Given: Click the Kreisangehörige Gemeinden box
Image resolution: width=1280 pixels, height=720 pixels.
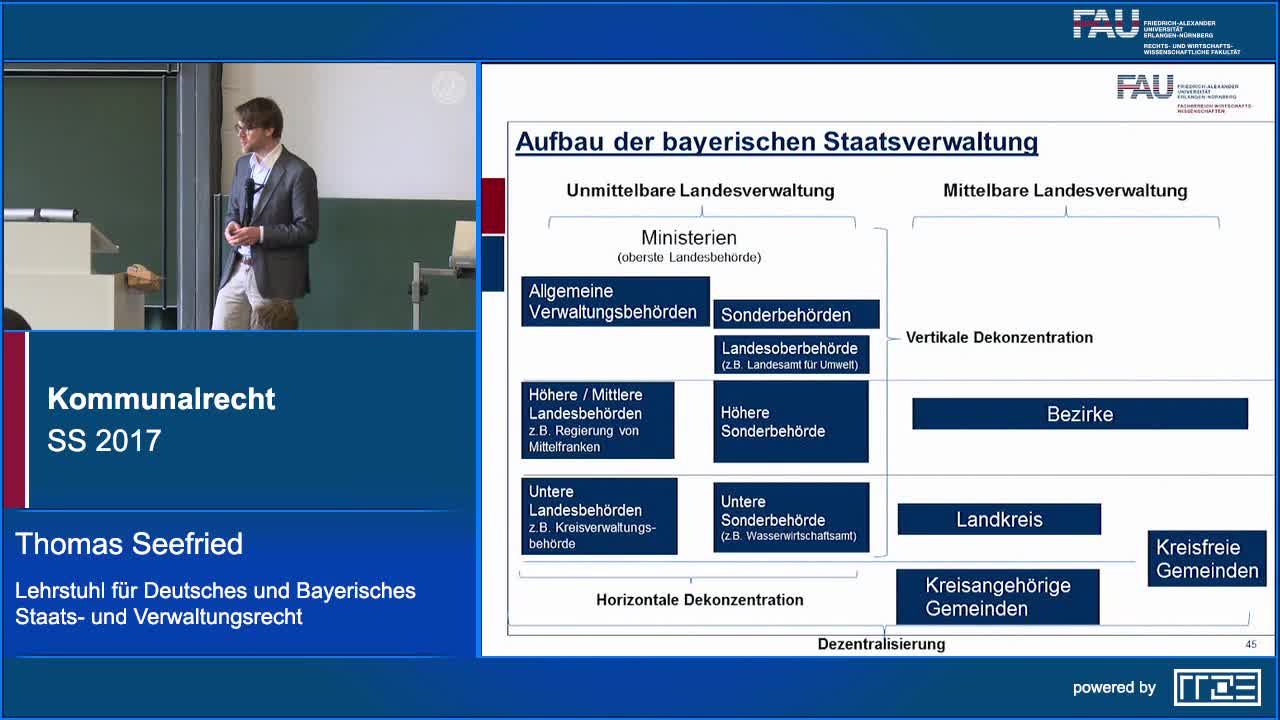Looking at the screenshot, I should click(x=997, y=597).
